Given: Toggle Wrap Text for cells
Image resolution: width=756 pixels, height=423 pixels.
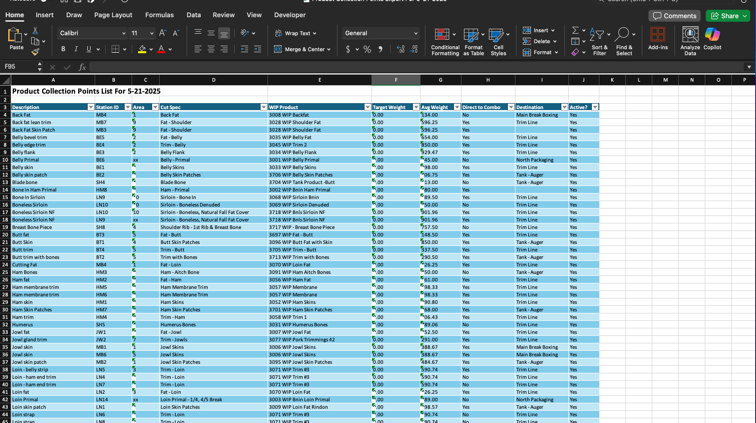Looking at the screenshot, I should tap(296, 33).
